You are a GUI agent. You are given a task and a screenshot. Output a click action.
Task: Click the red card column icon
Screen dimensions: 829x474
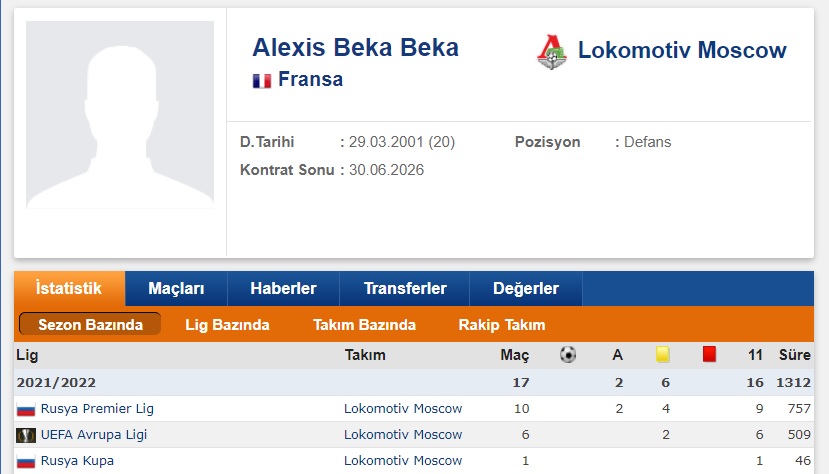[x=710, y=354]
